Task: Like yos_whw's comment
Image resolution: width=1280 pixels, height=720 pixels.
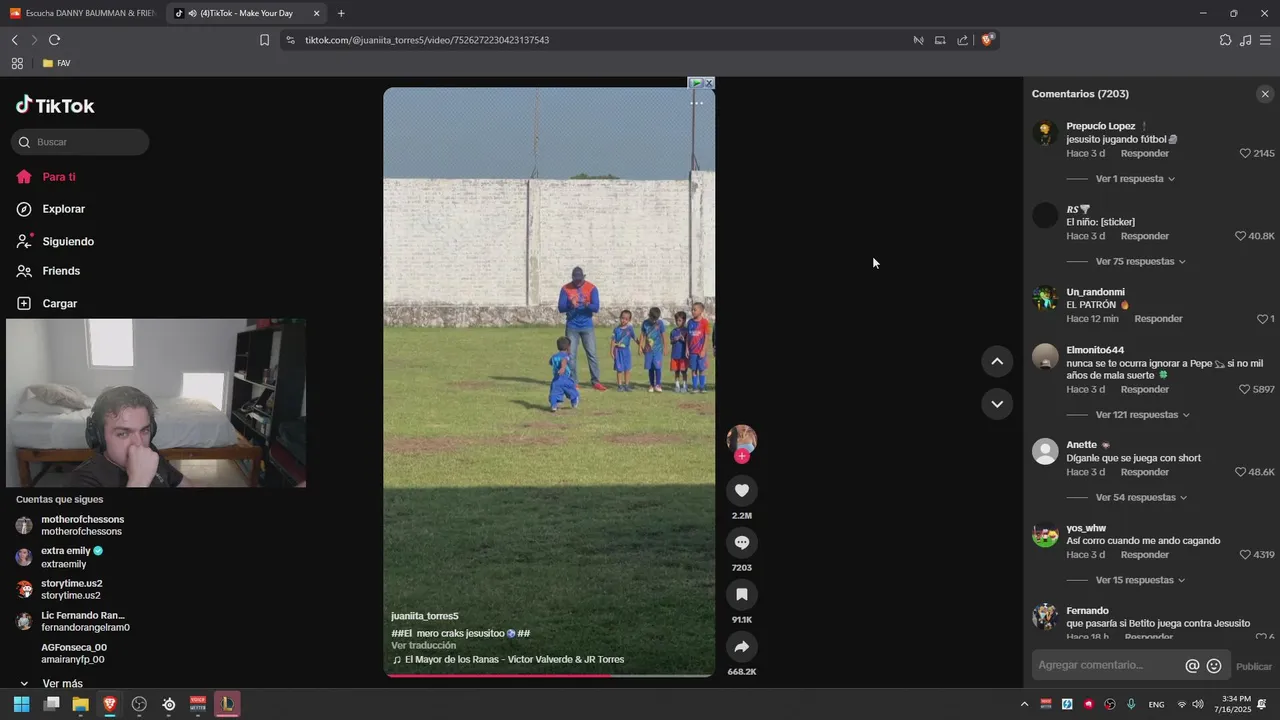Action: pyautogui.click(x=1245, y=555)
